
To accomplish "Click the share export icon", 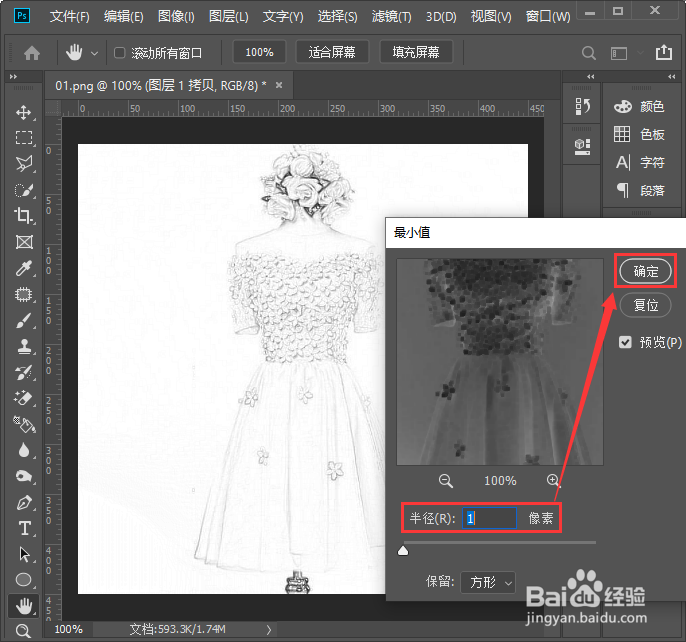I will (x=664, y=52).
